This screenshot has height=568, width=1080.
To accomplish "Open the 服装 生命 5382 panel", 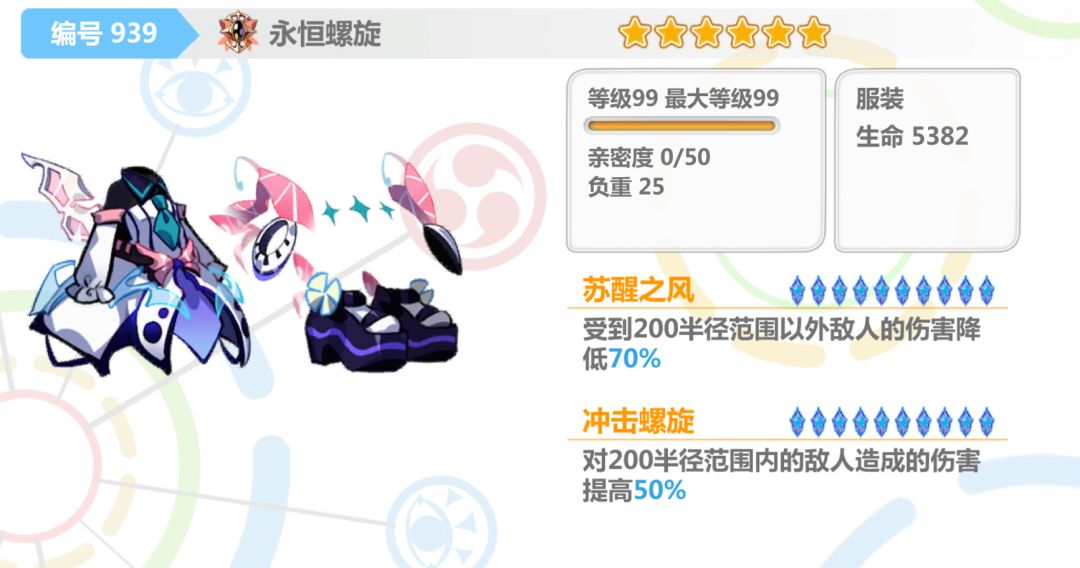I will coord(927,160).
